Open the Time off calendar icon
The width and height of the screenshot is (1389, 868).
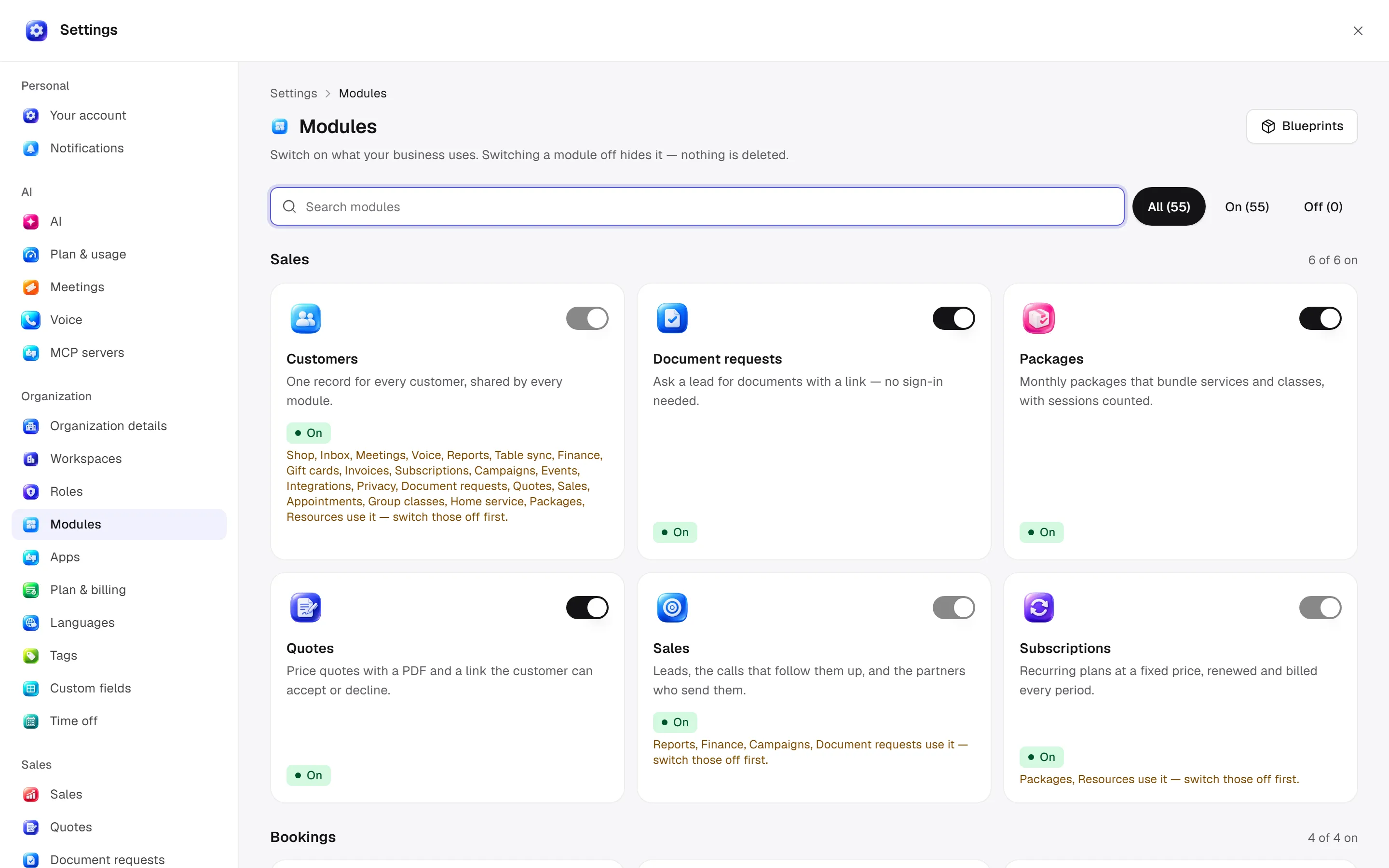tap(31, 721)
